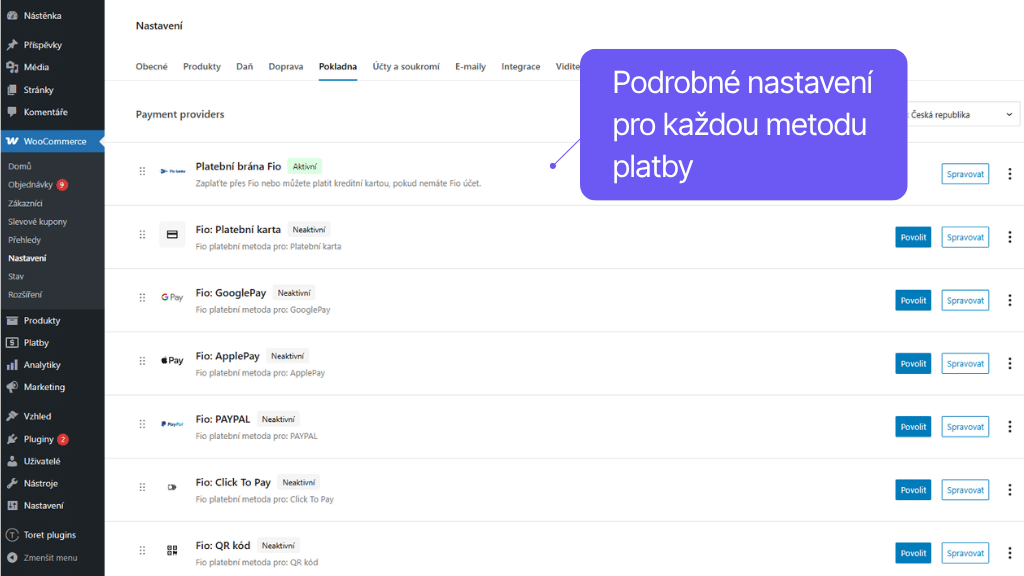This screenshot has height=576, width=1024.
Task: Open Domů under WooCommerce
Action: click(x=20, y=167)
